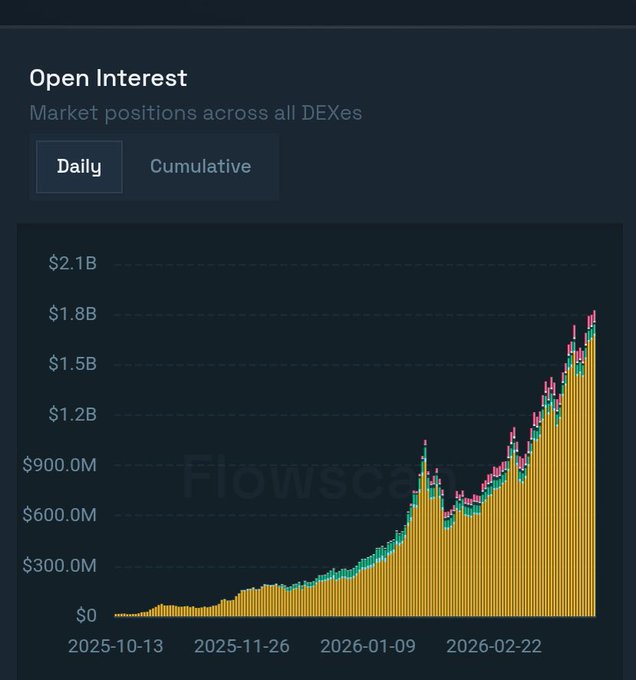Click the $600.0M y-axis label
The width and height of the screenshot is (636, 680).
point(62,515)
